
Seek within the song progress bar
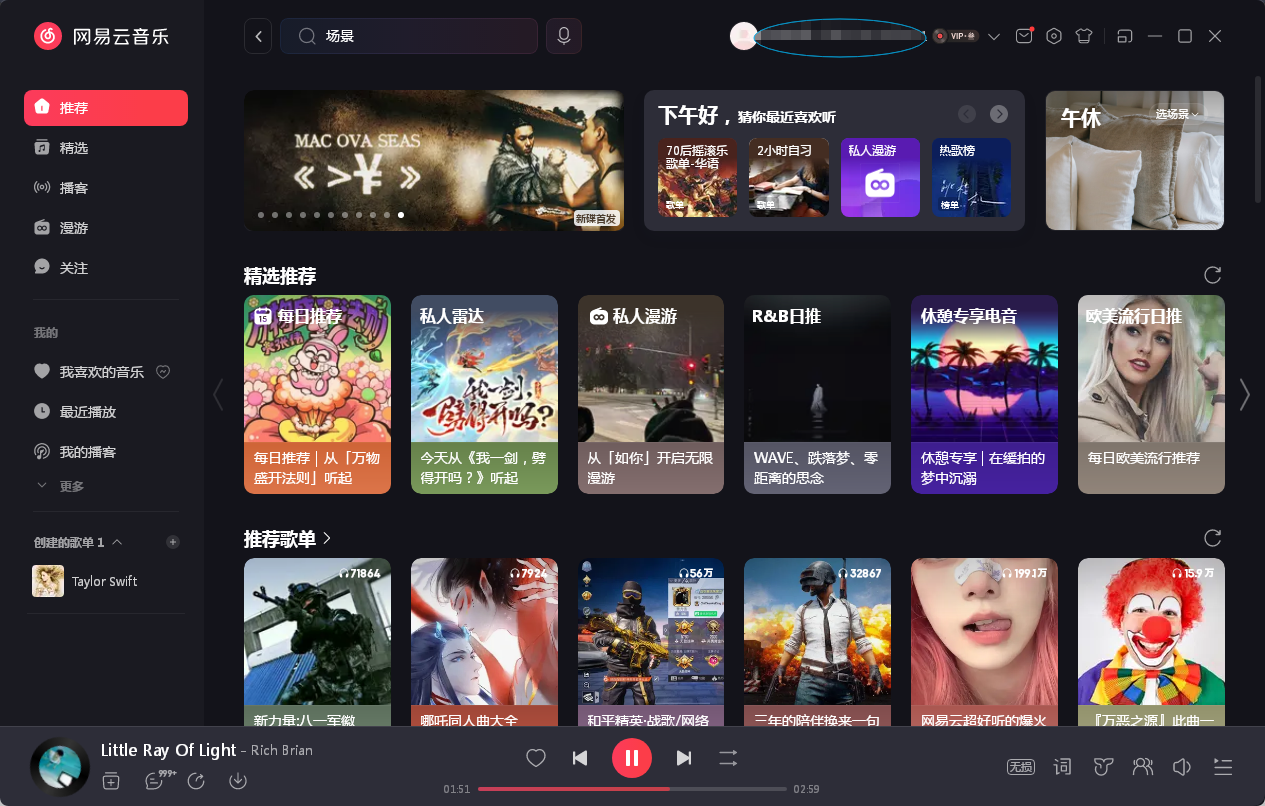click(x=632, y=789)
